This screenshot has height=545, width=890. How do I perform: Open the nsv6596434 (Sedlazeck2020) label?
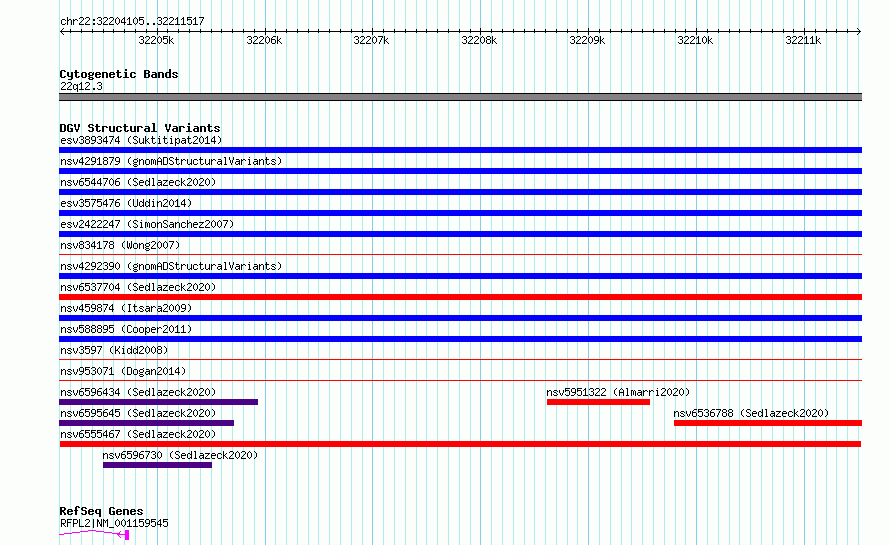click(x=138, y=392)
